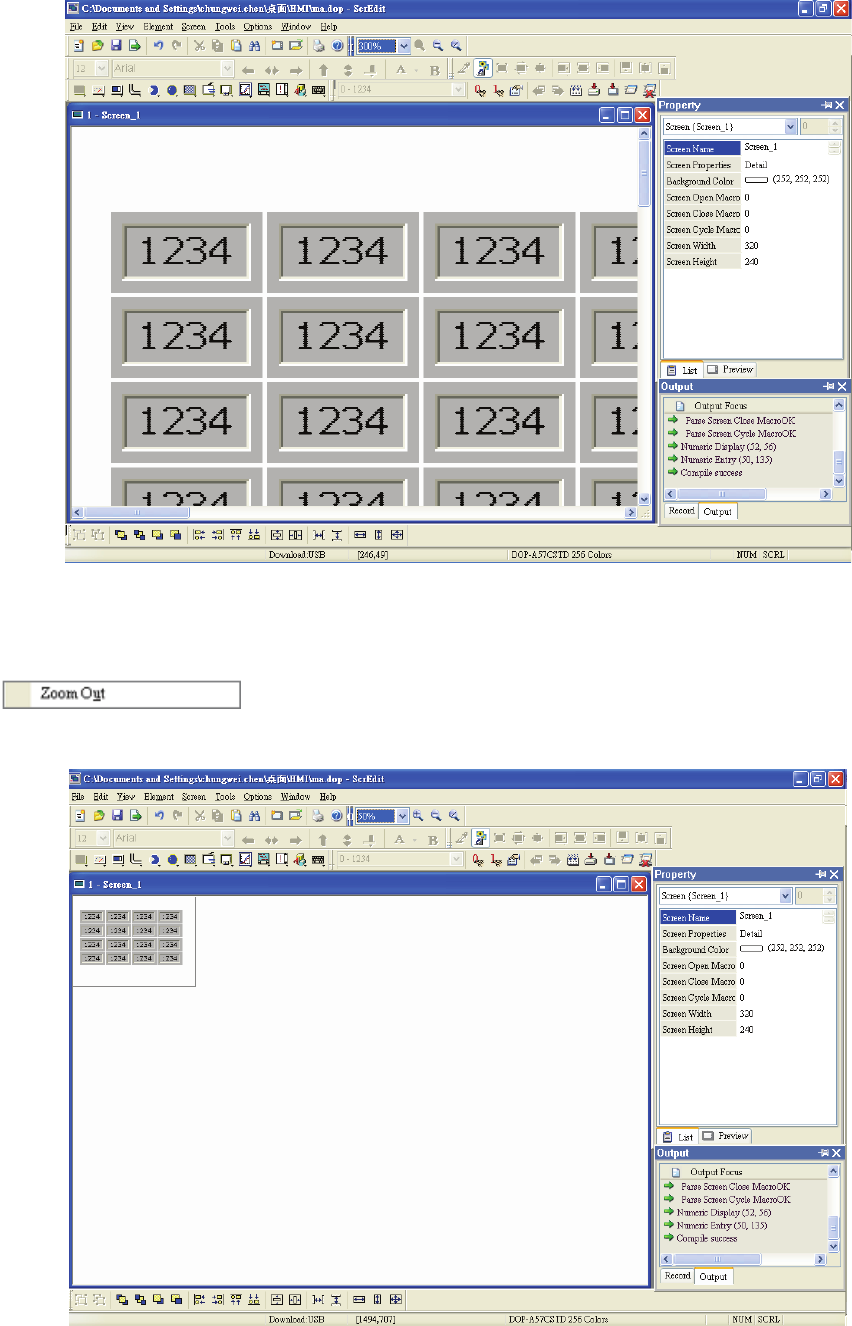
Task: Click Screen_1 horizontal scrollbar in the 300% zoom window
Action: pos(353,513)
